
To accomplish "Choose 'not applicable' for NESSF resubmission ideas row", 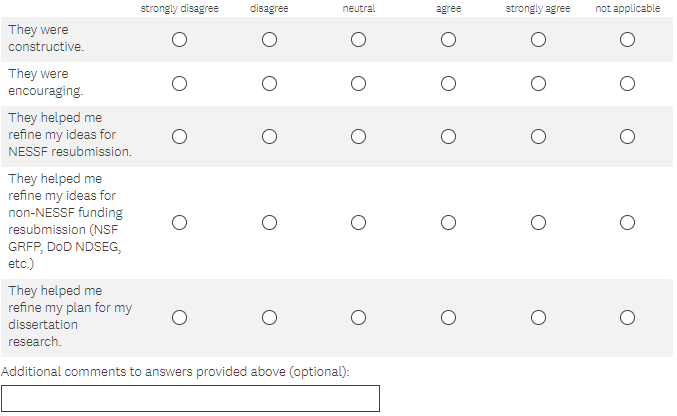I will 627,136.
